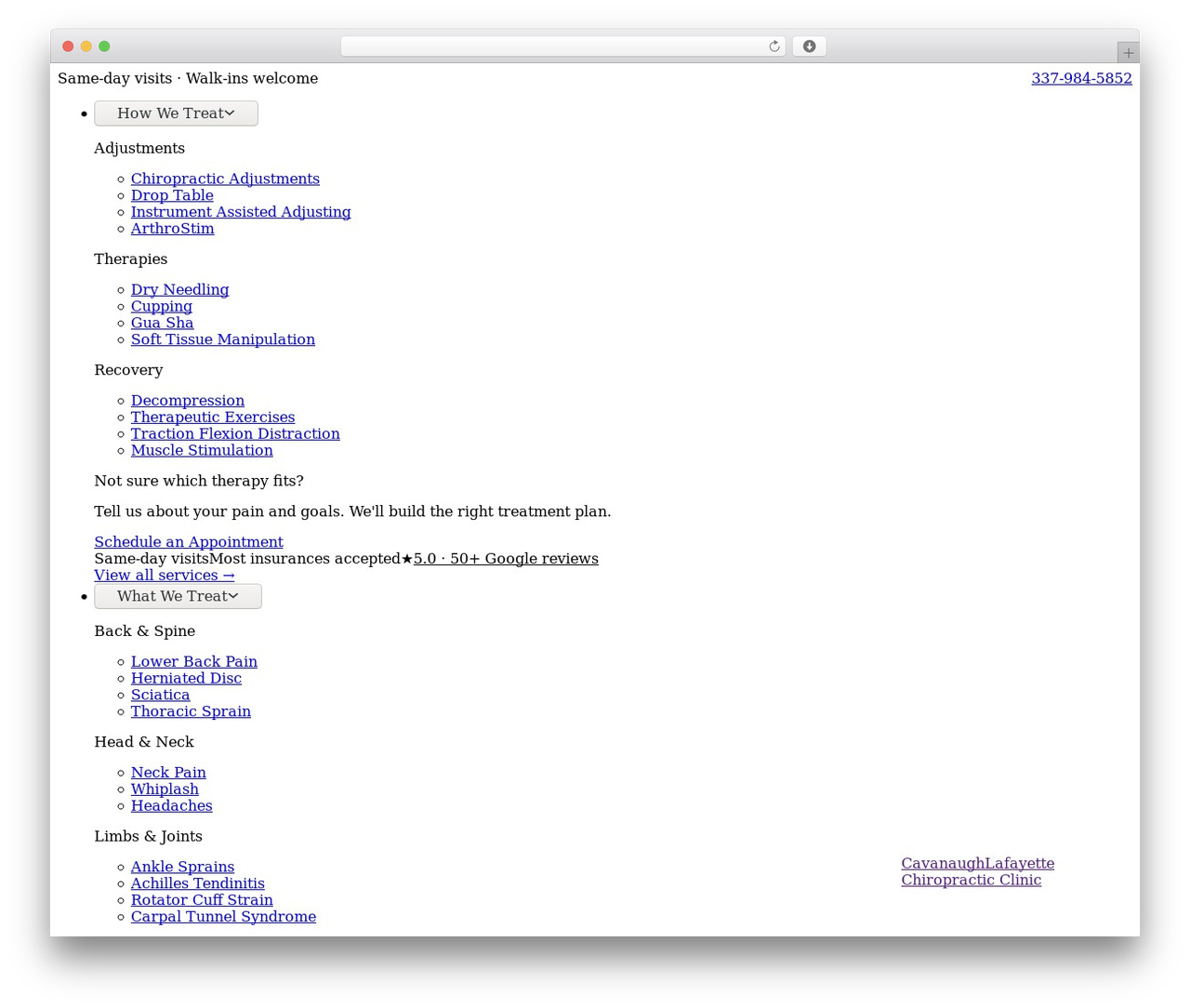Click Cavanaugh Lafayette Chiropractic Clinic link
Viewport: 1190px width, 1008px height.
point(977,872)
